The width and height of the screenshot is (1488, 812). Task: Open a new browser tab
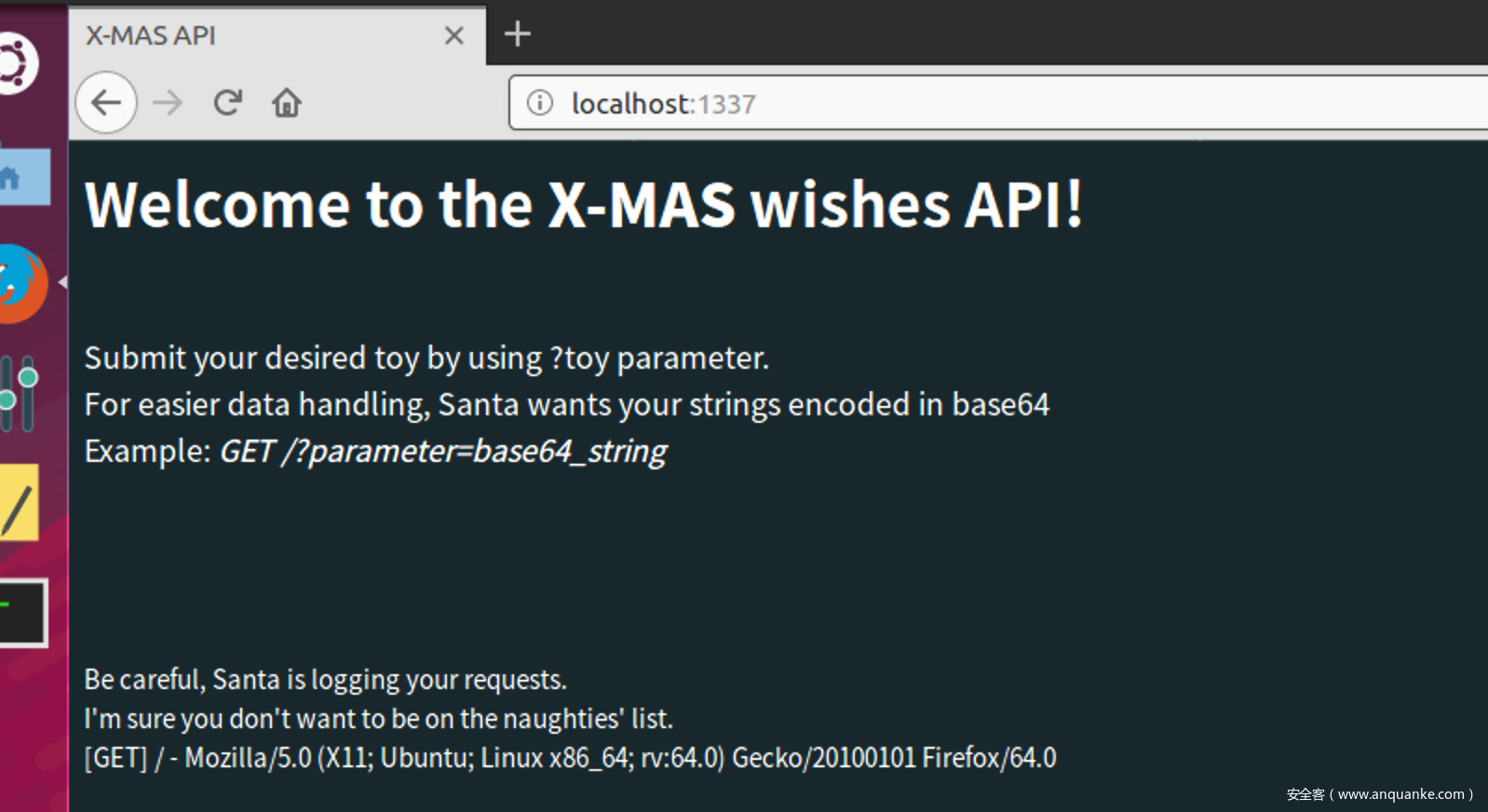coord(518,34)
